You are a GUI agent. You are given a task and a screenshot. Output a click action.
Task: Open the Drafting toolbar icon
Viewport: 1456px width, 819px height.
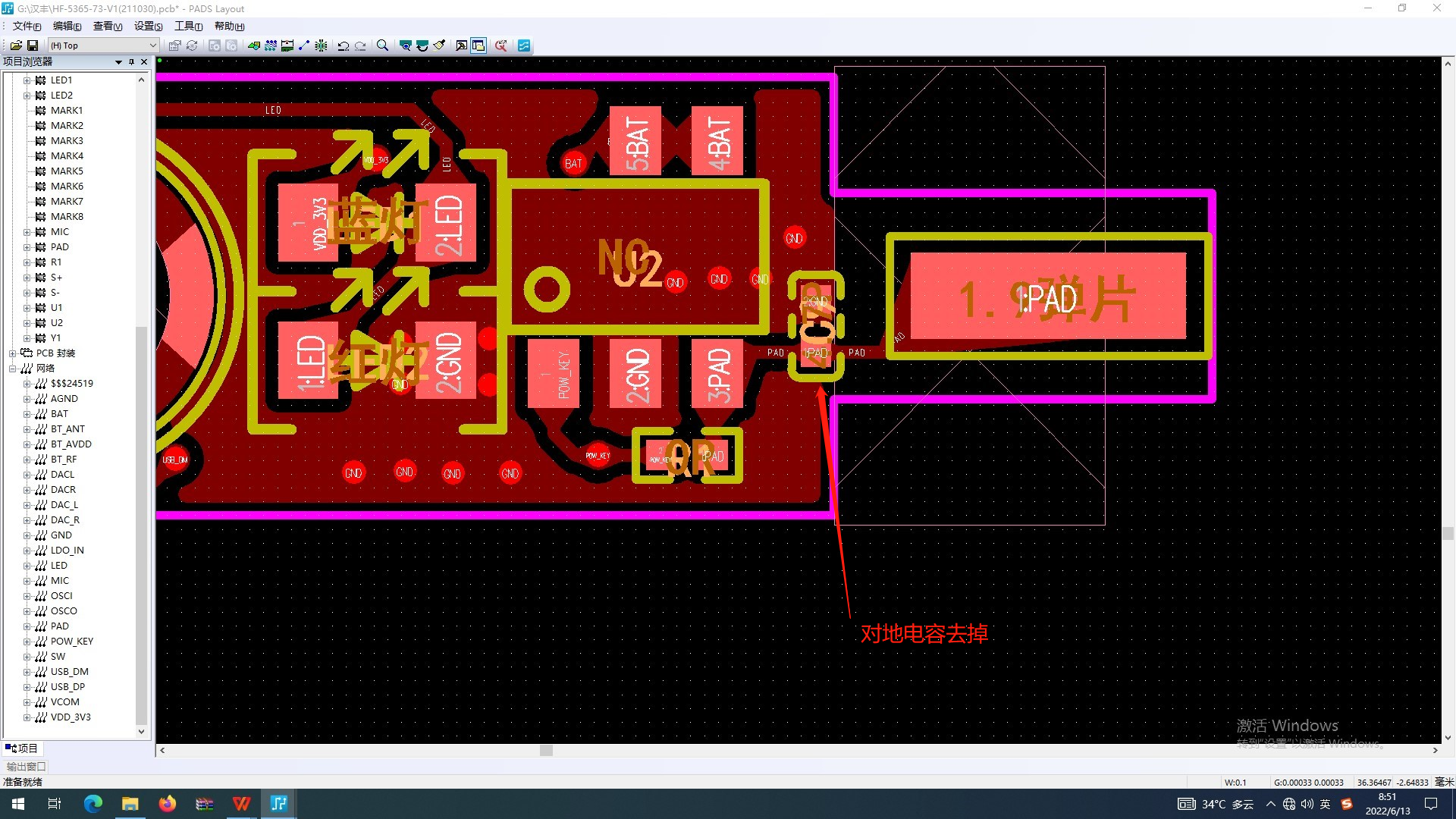pos(254,45)
